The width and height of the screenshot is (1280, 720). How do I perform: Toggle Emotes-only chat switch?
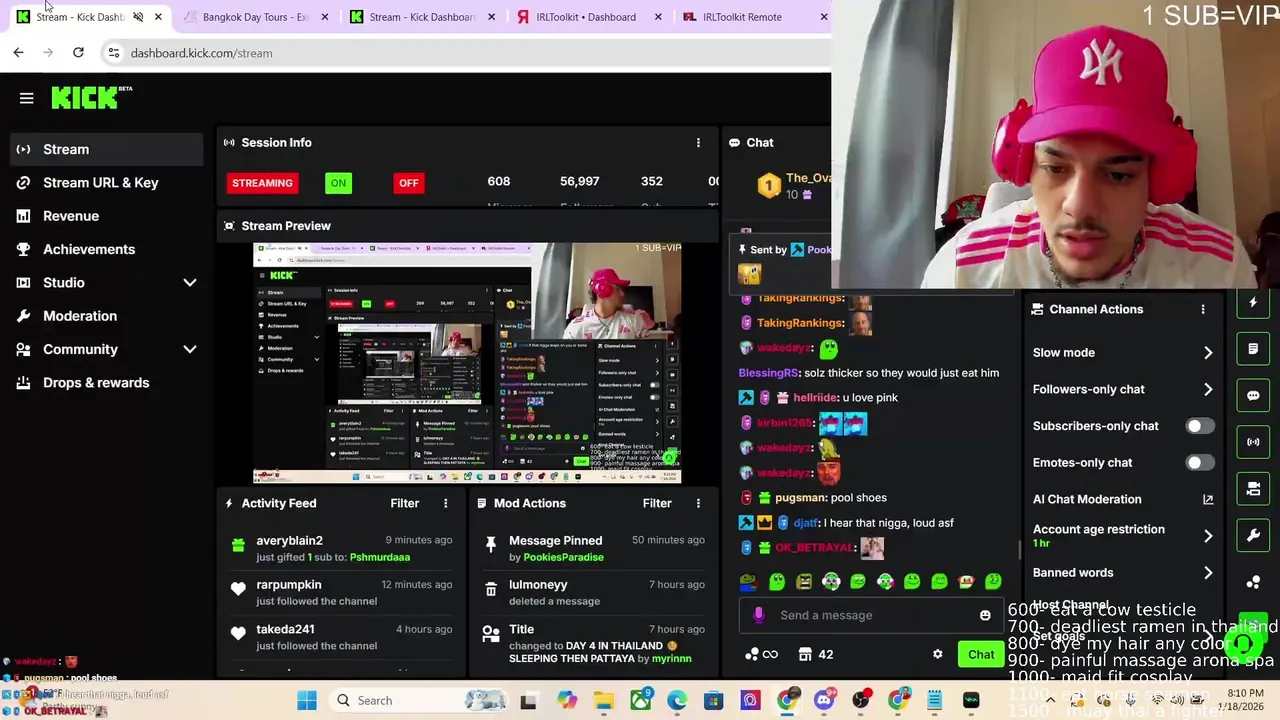coord(1199,462)
